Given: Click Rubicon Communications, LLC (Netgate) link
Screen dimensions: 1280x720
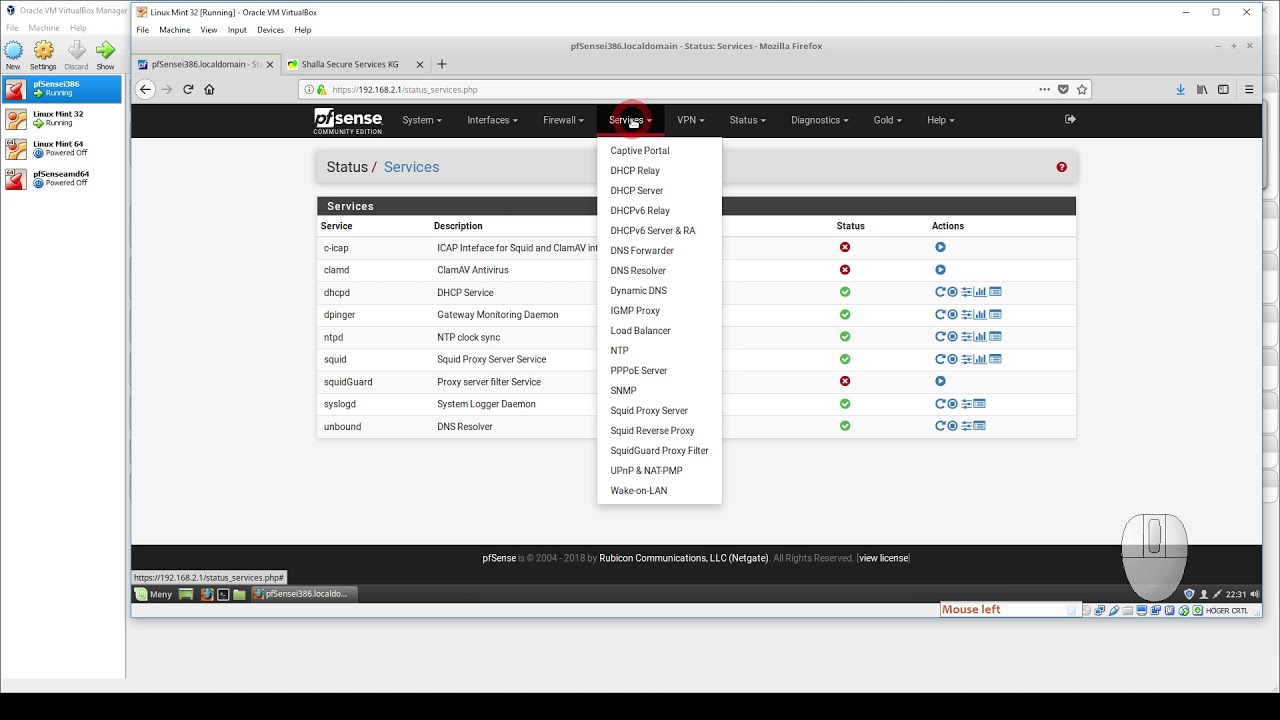Looking at the screenshot, I should pyautogui.click(x=684, y=558).
